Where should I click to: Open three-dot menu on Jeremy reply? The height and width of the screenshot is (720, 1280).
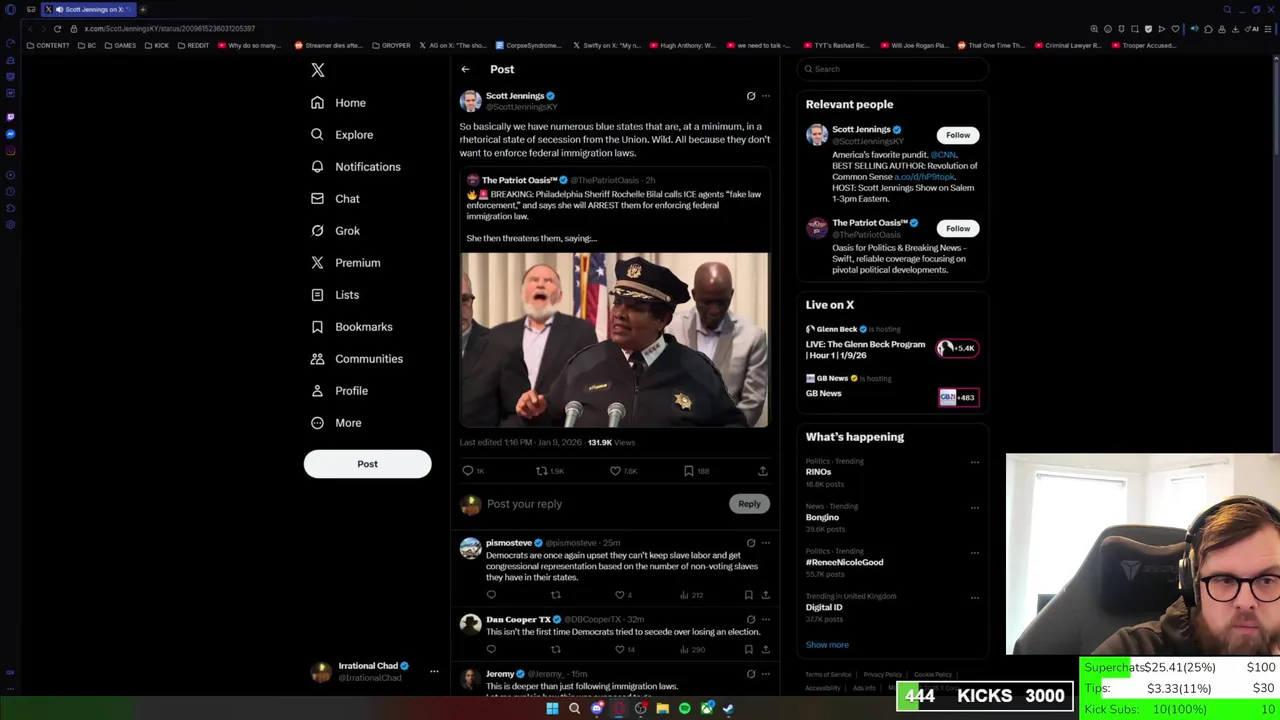pos(766,674)
